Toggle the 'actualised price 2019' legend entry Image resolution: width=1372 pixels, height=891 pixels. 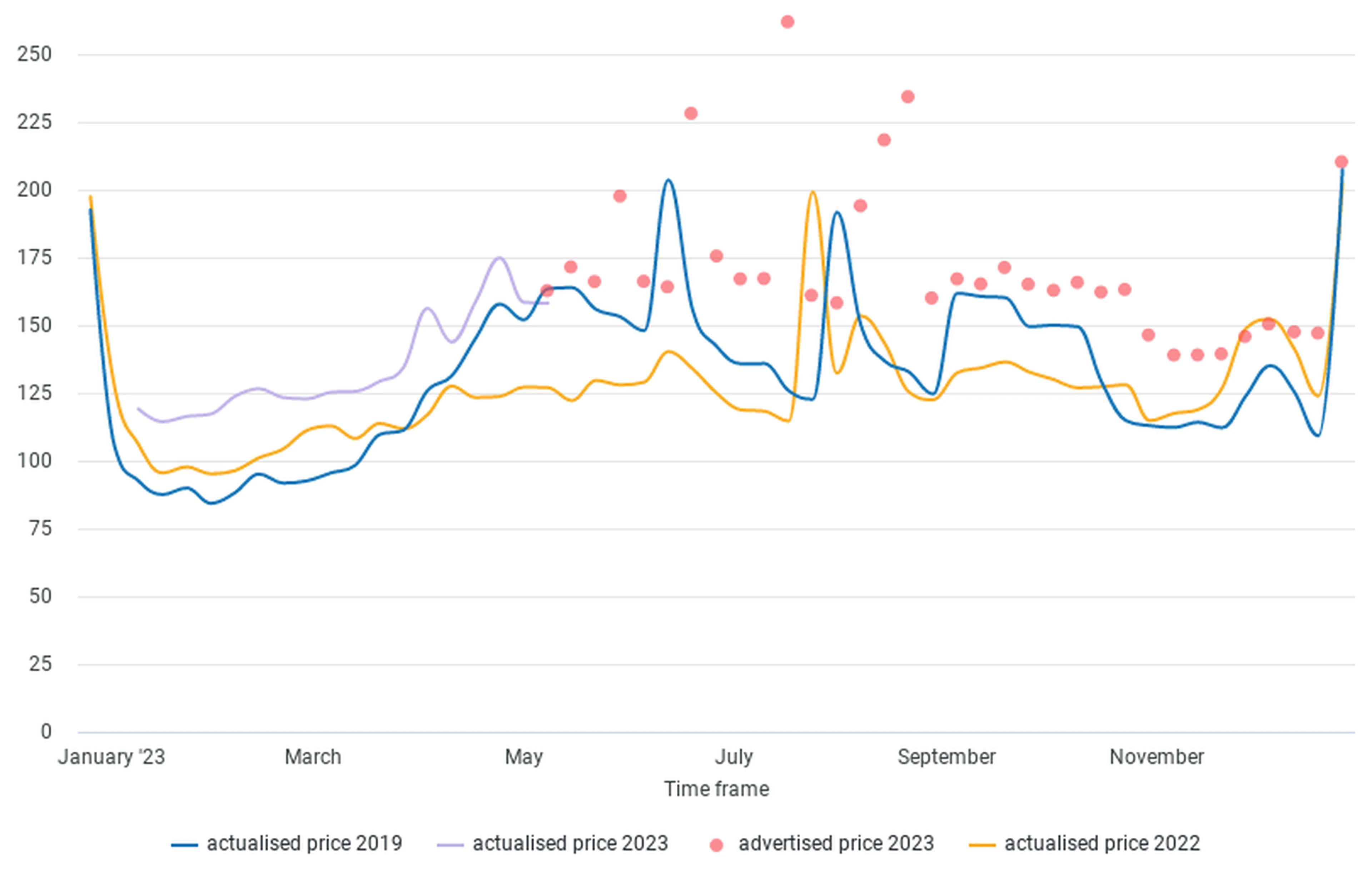tap(287, 844)
